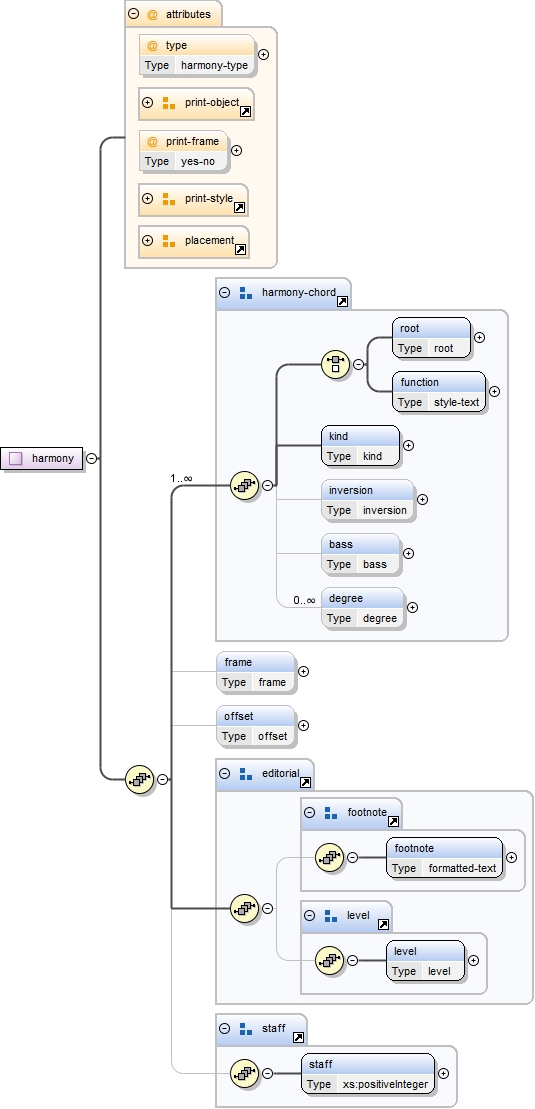Expand the footnote formatted-text element
This screenshot has height=1109, width=535.
point(511,857)
